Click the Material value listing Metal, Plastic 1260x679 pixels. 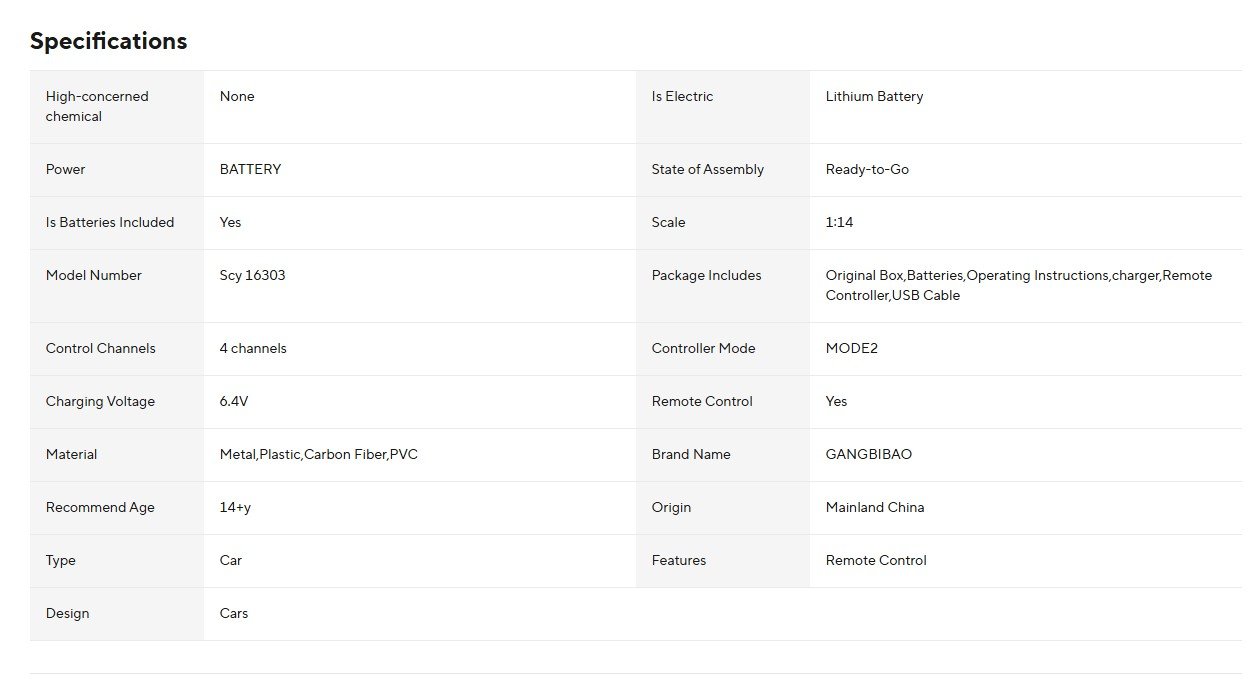(318, 454)
